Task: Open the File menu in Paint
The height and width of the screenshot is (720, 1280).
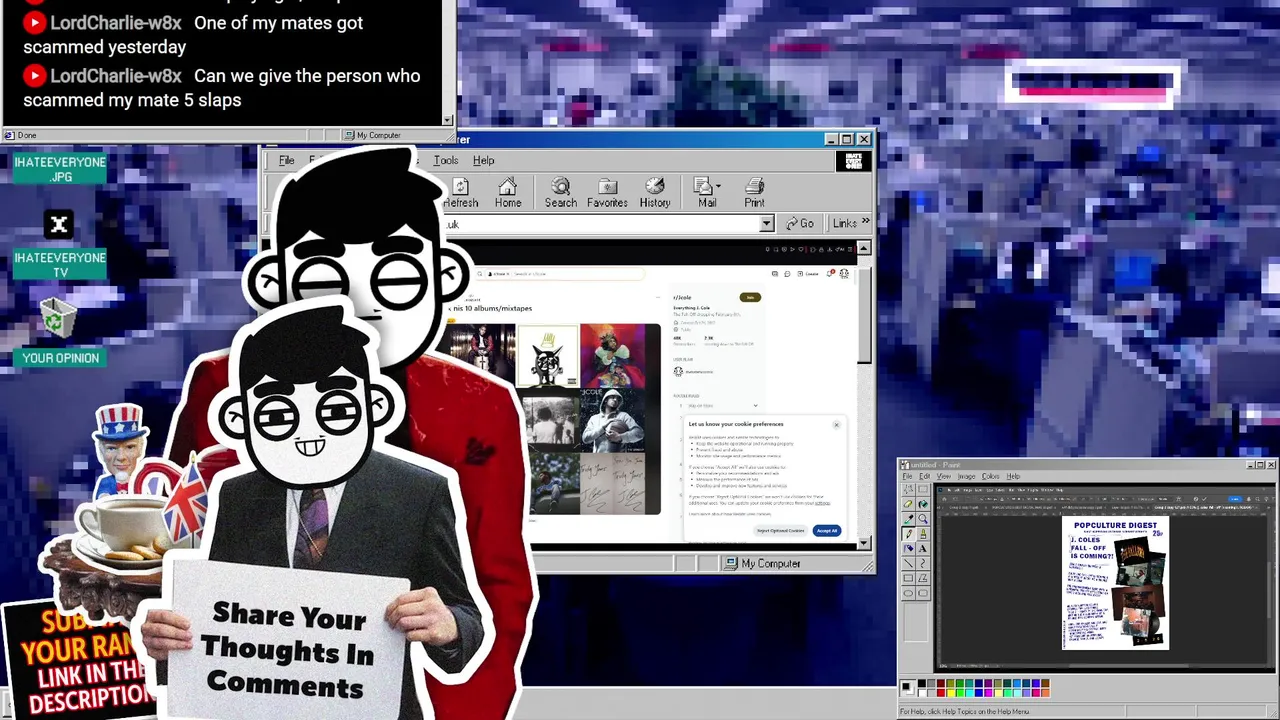Action: 907,476
